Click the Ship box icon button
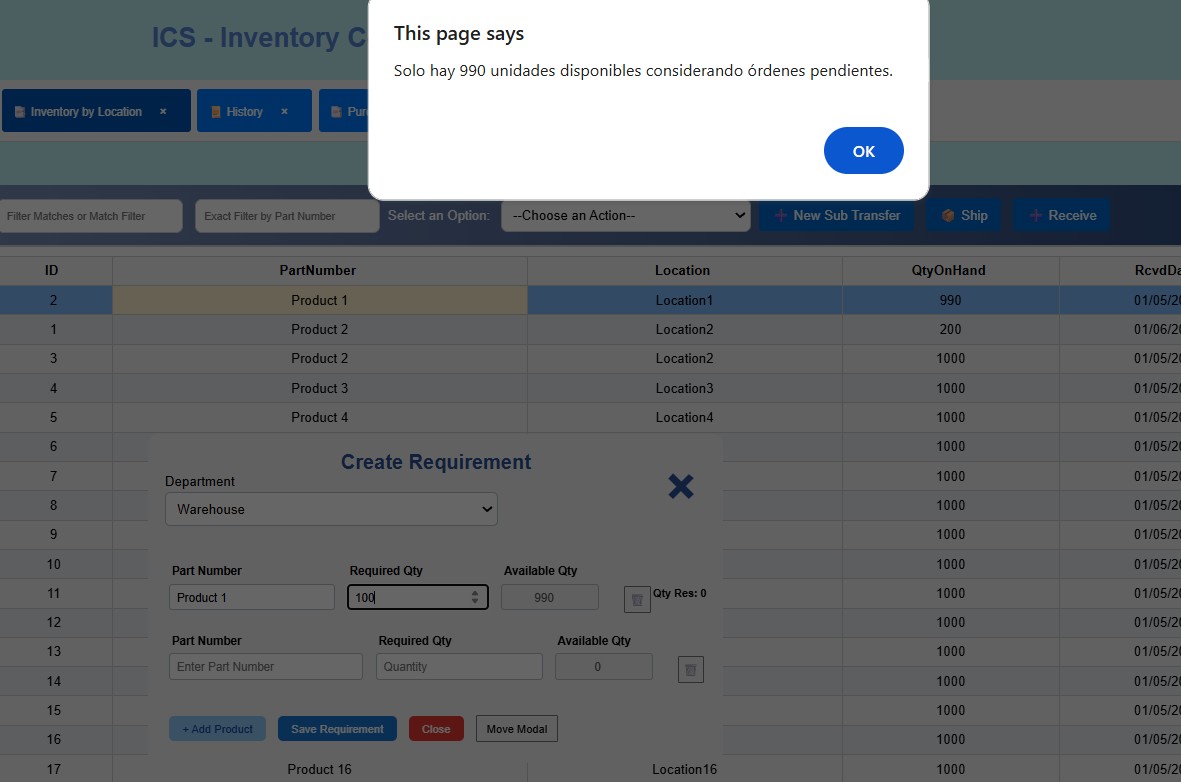This screenshot has height=782, width=1181. pos(947,216)
